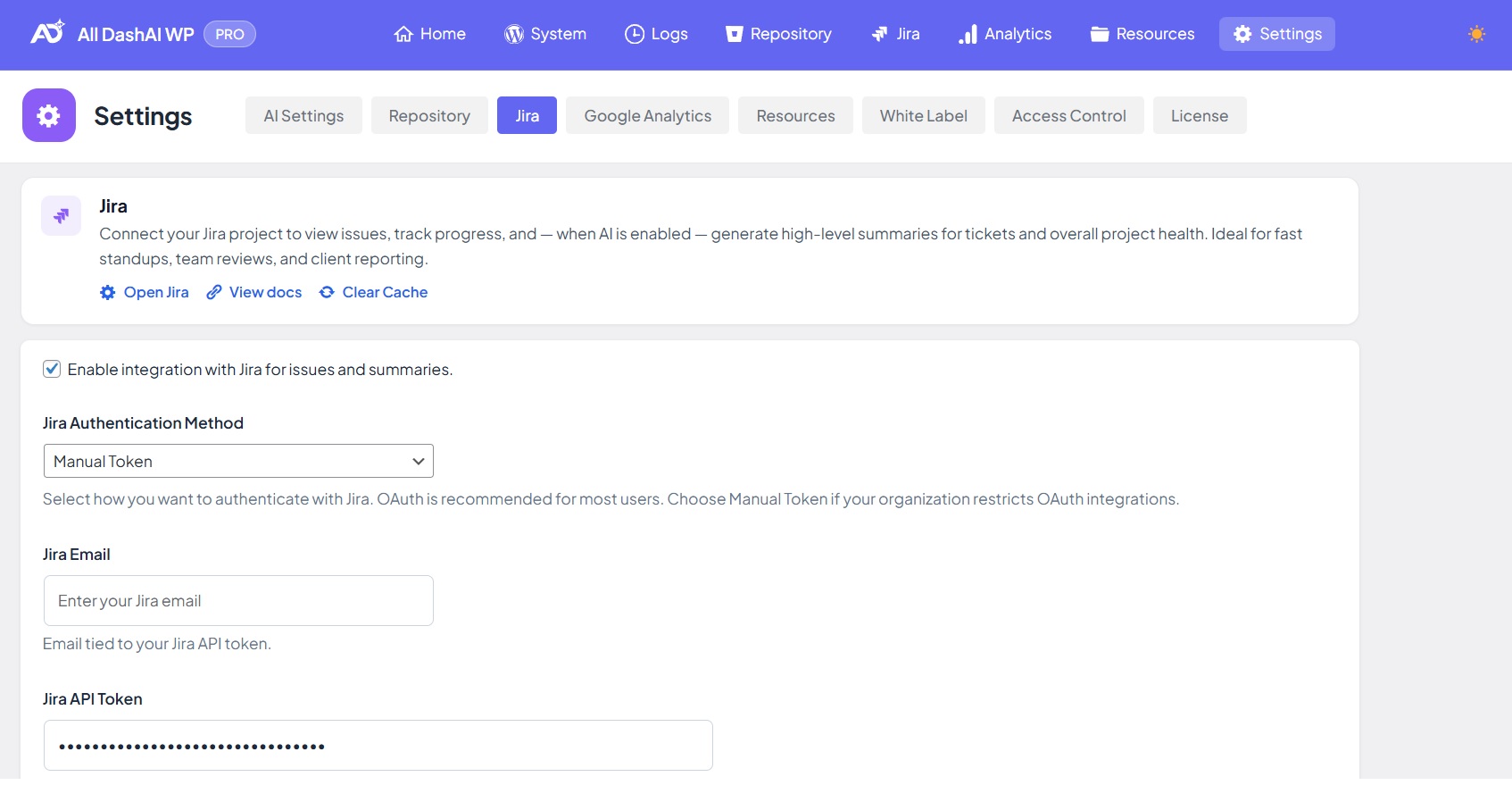The image size is (1512, 785).
Task: Switch to the AI Settings tab
Action: tap(303, 116)
